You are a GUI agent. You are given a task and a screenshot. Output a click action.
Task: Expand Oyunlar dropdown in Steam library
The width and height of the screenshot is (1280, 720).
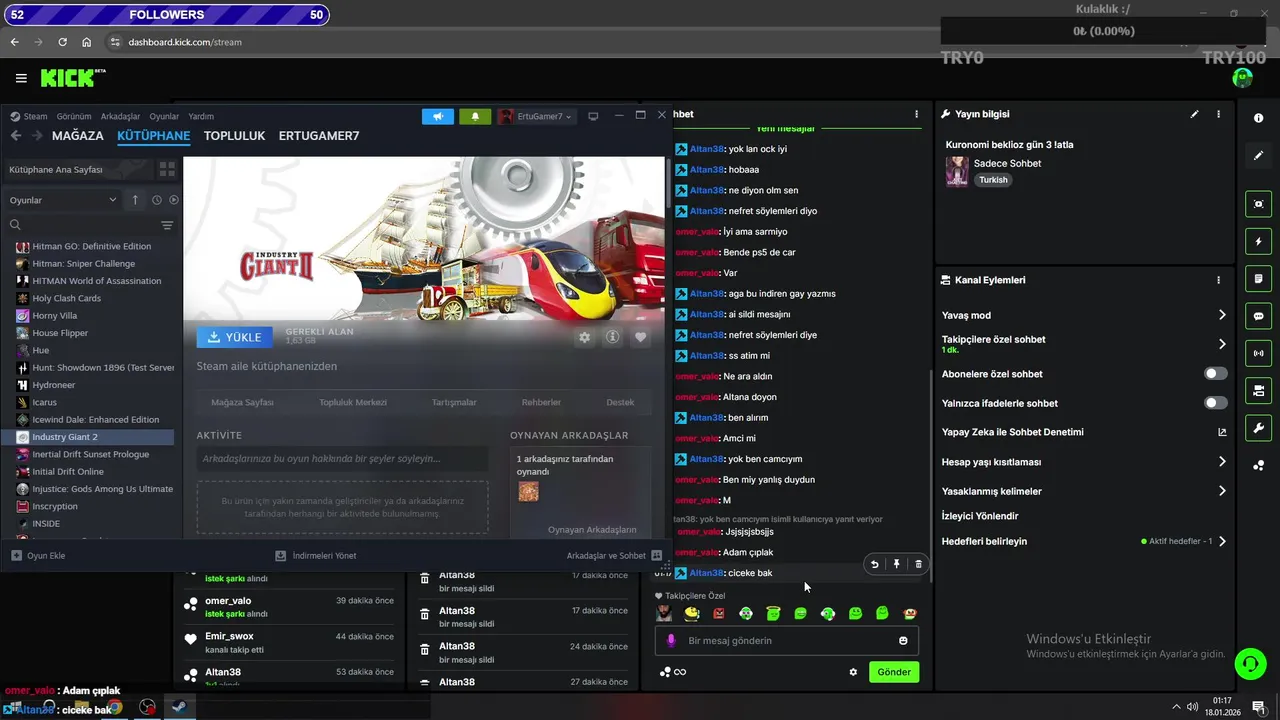pos(63,200)
